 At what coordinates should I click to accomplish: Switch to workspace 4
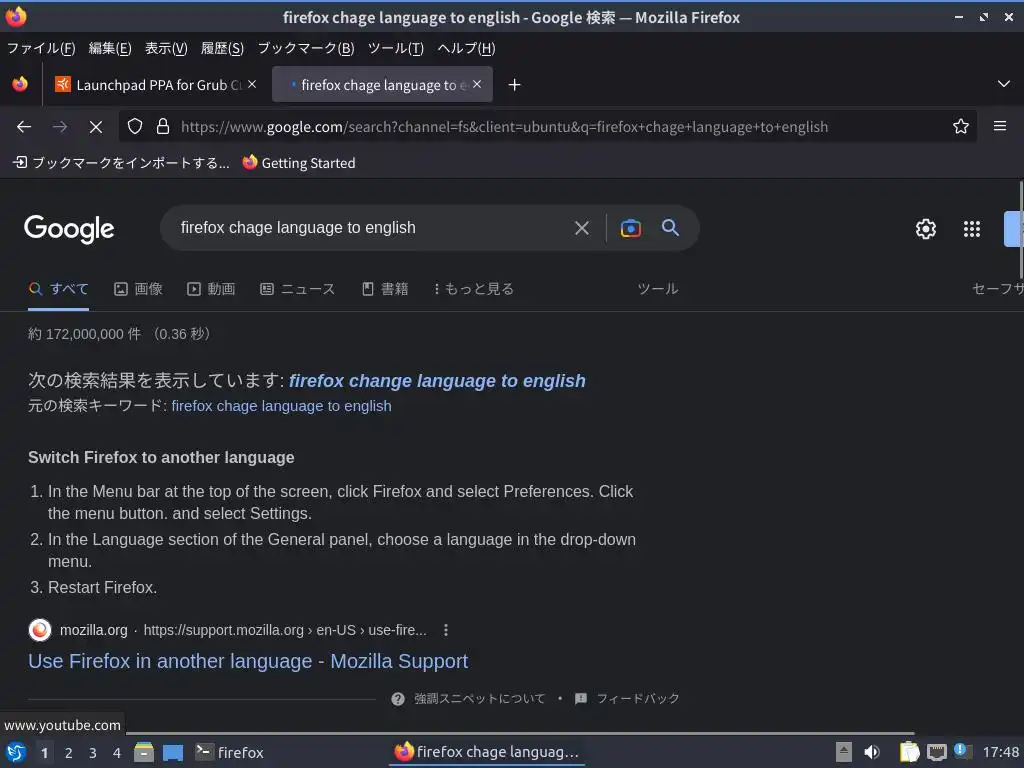tap(117, 753)
